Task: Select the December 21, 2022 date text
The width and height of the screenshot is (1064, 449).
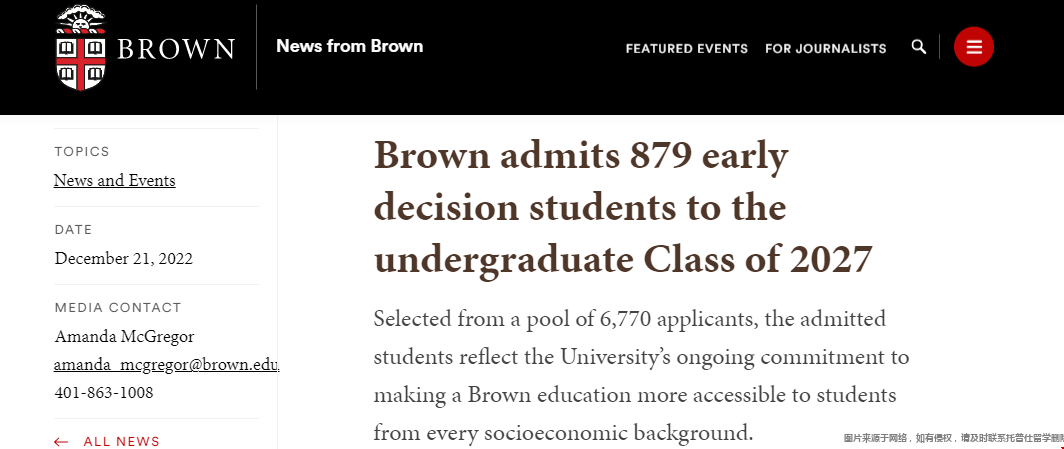Action: tap(124, 259)
